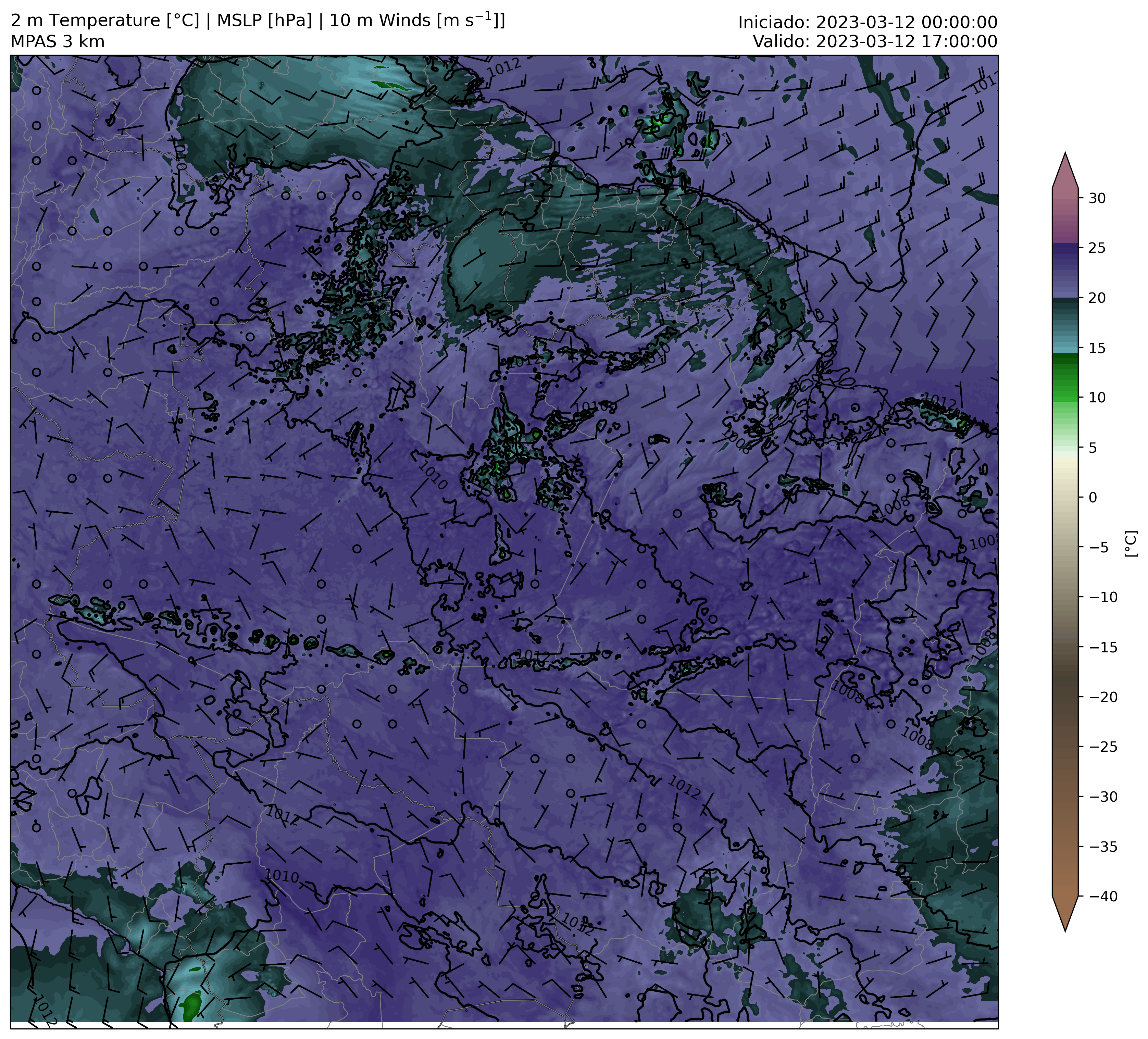The width and height of the screenshot is (1148, 1039).
Task: Click the colorbar tick label −15
Action: (1103, 647)
